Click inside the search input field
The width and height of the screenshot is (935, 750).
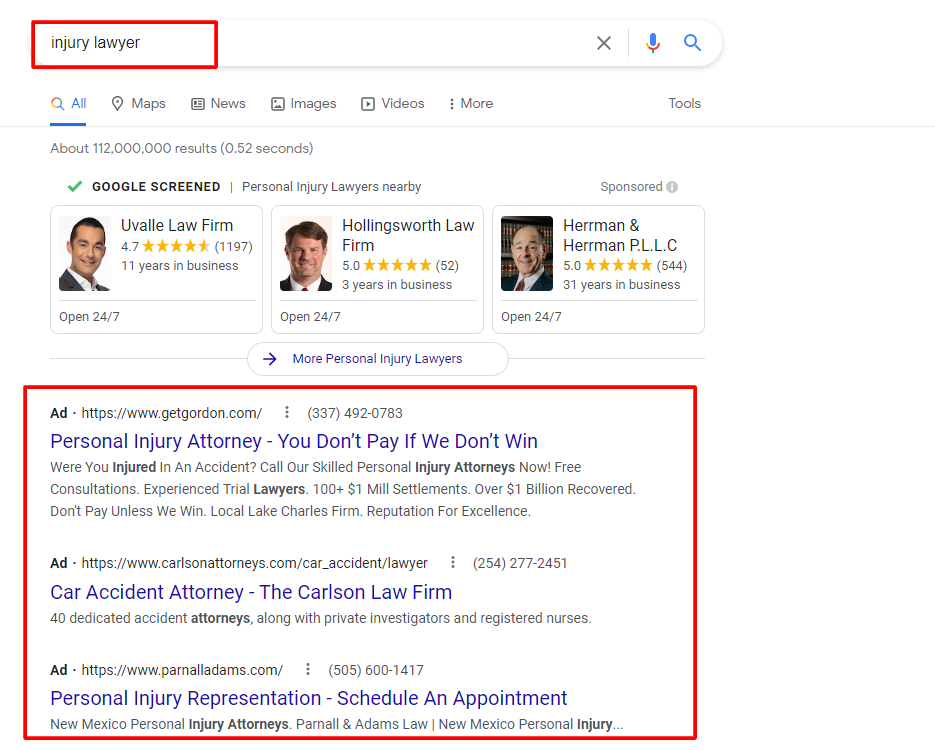[x=300, y=43]
